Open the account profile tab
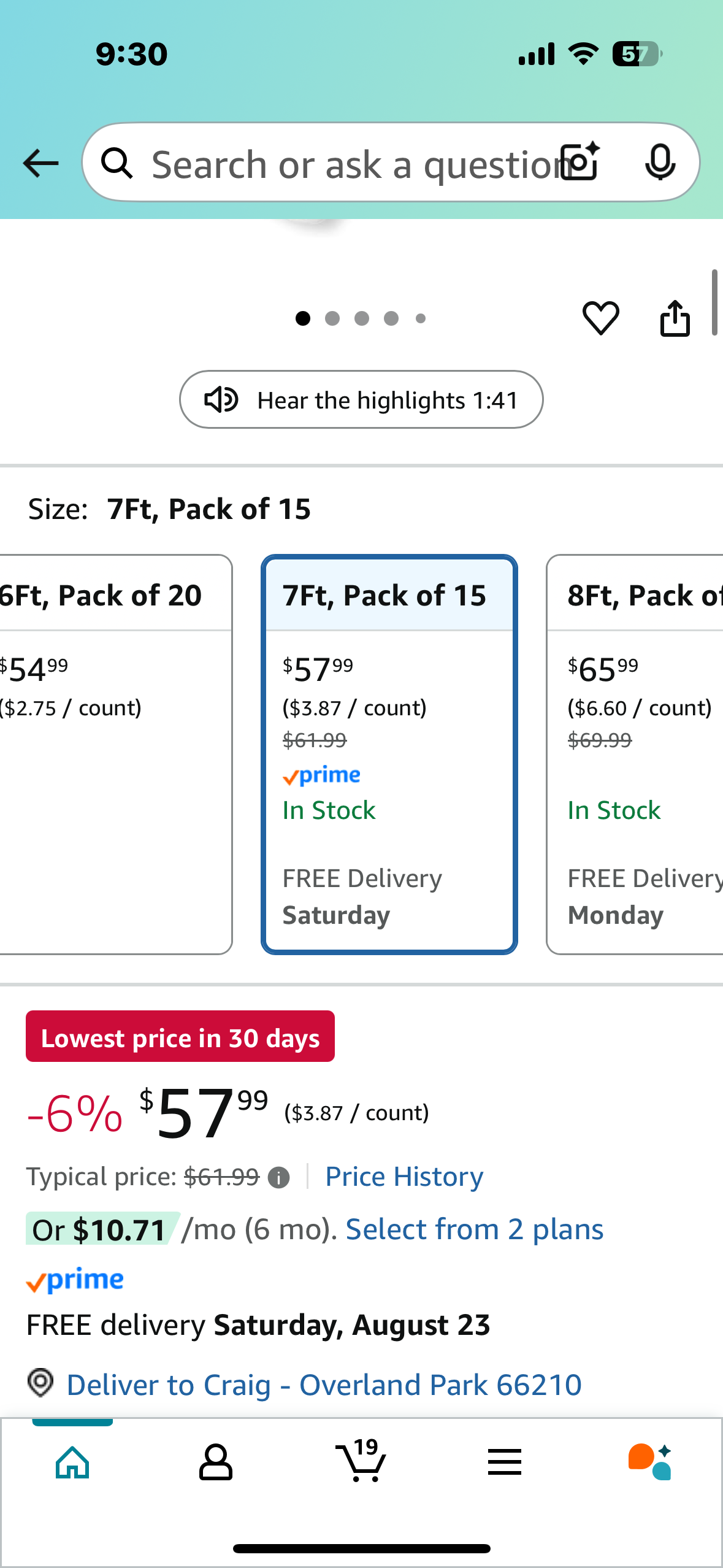This screenshot has width=723, height=1568. (216, 1462)
